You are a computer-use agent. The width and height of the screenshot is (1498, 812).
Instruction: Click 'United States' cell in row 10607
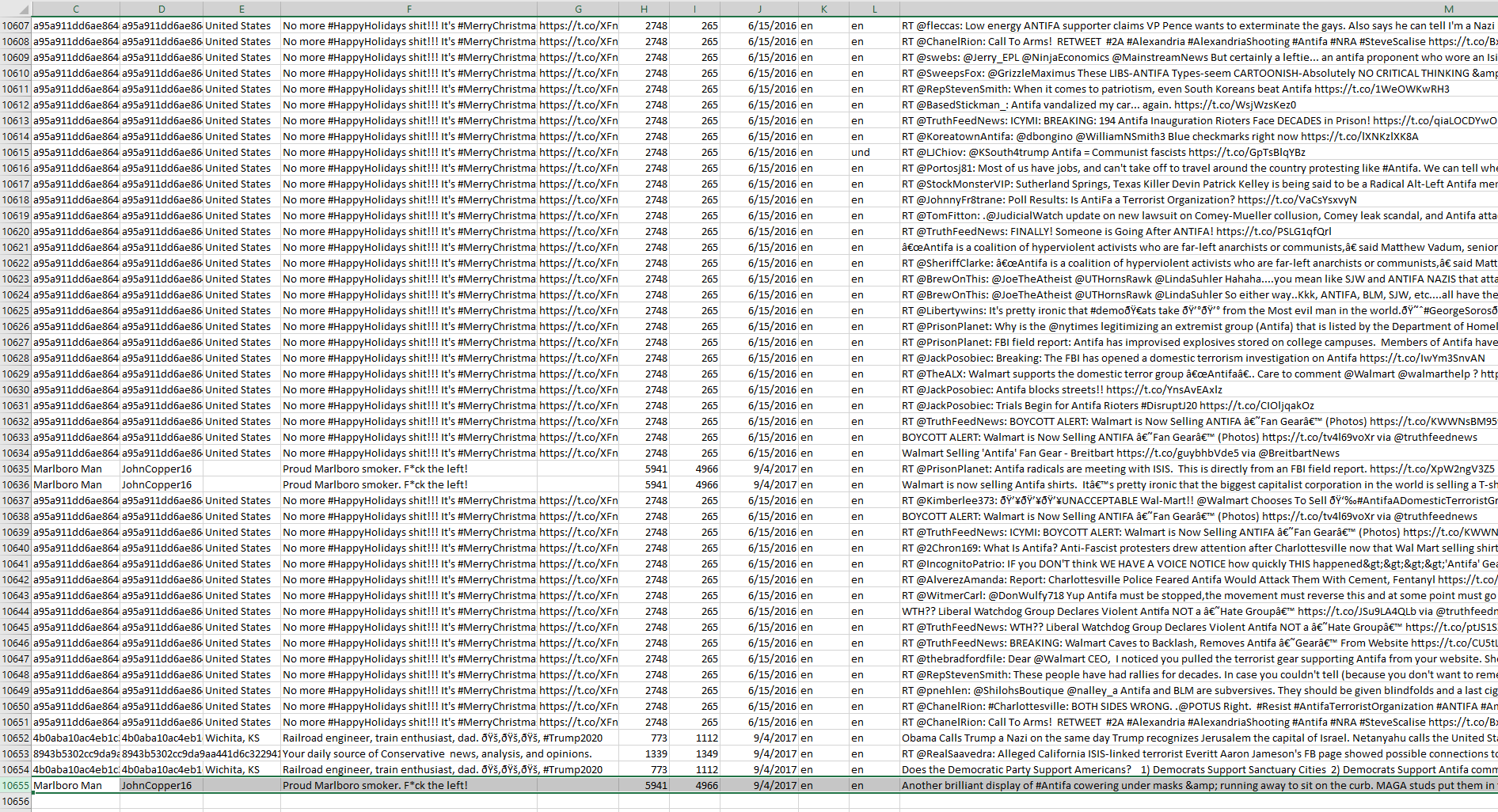coord(241,25)
